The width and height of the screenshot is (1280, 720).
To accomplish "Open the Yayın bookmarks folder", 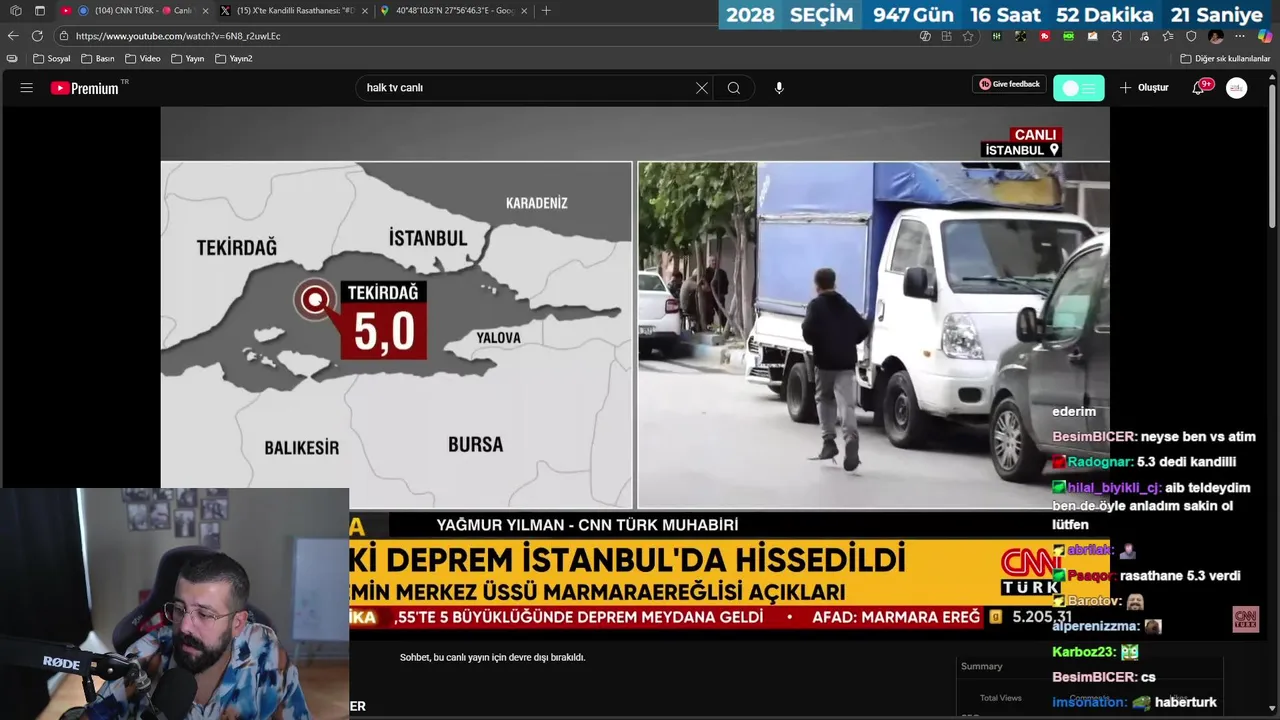I will 188,59.
